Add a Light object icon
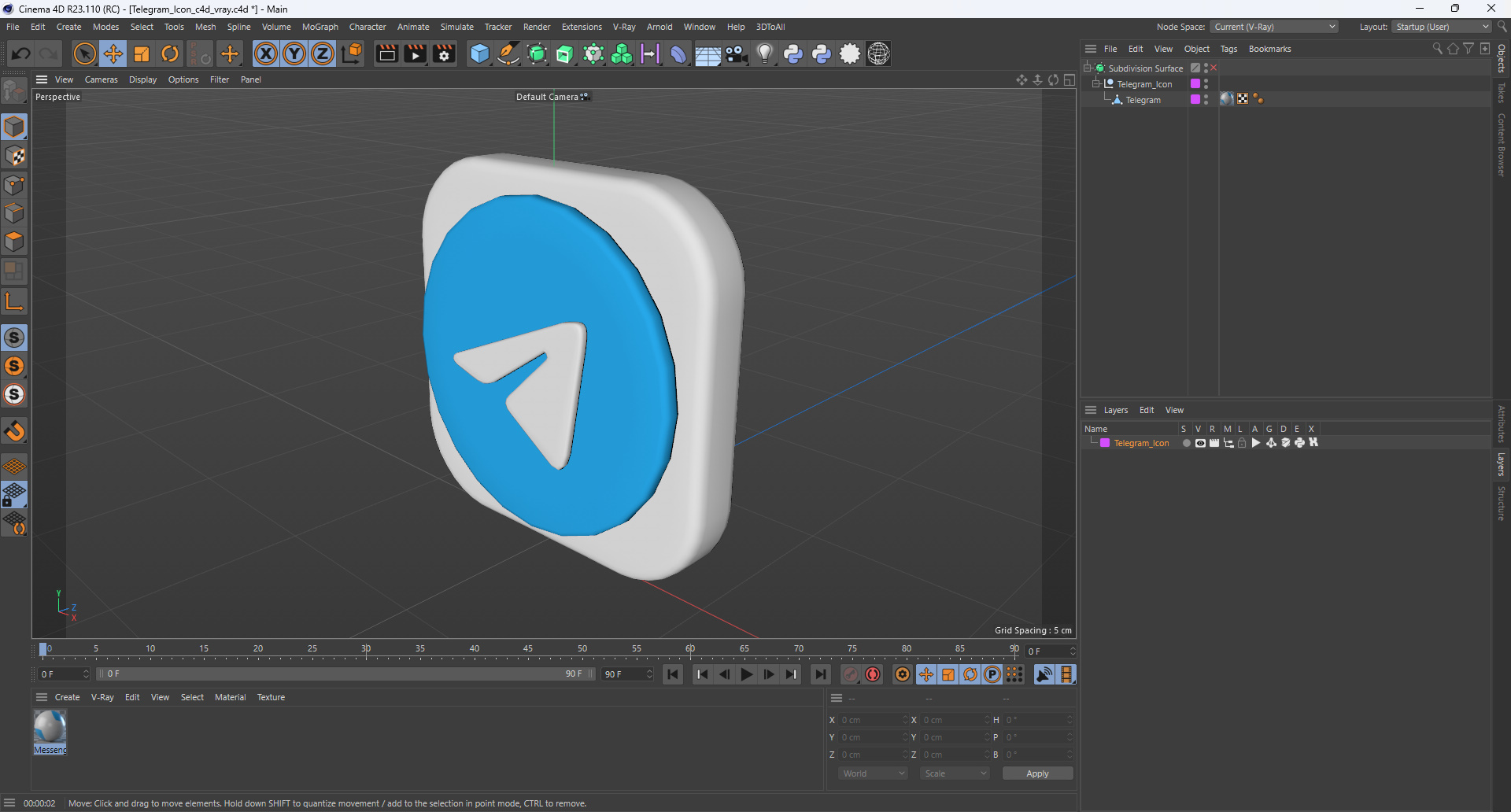 tap(765, 54)
